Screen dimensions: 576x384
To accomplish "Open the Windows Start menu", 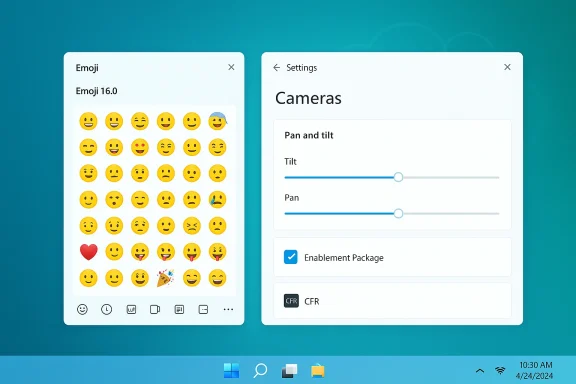I will 231,370.
